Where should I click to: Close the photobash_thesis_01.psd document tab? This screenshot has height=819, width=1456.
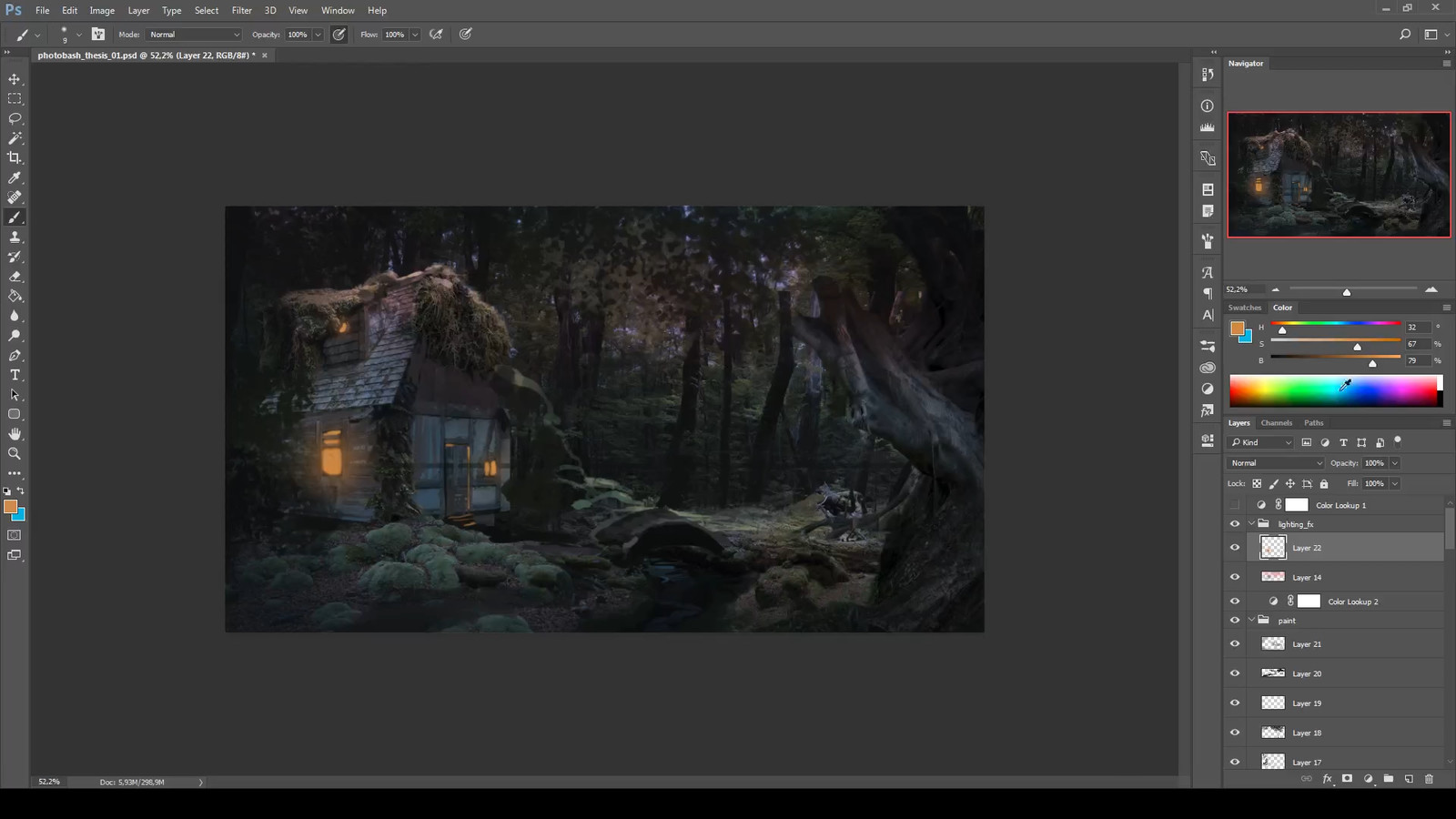click(265, 56)
